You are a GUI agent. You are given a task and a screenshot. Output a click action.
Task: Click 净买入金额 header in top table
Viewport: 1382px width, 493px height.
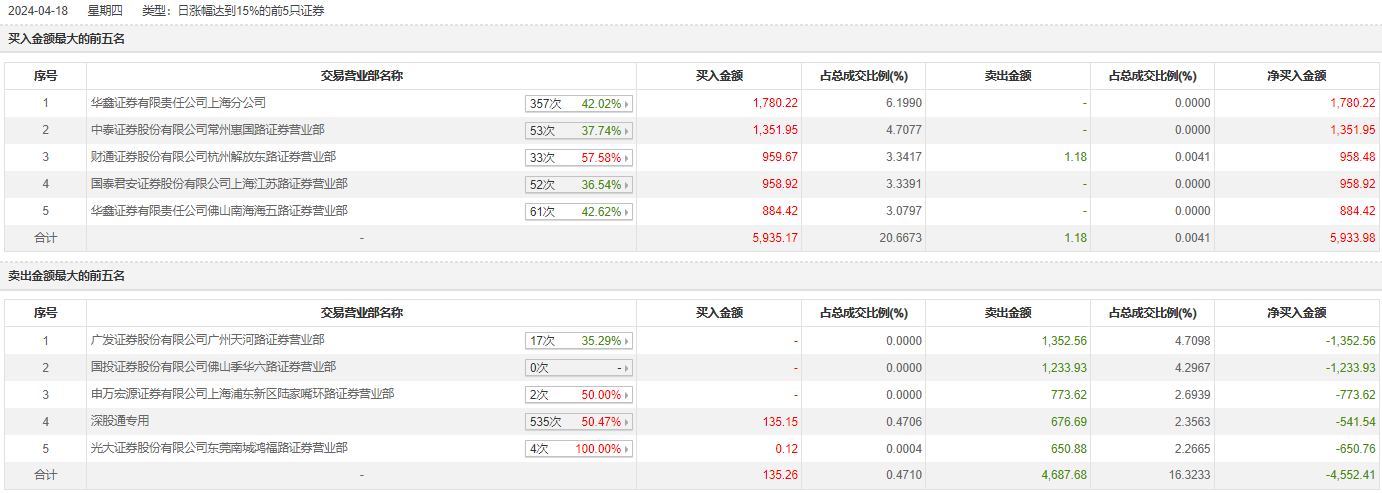(1296, 76)
